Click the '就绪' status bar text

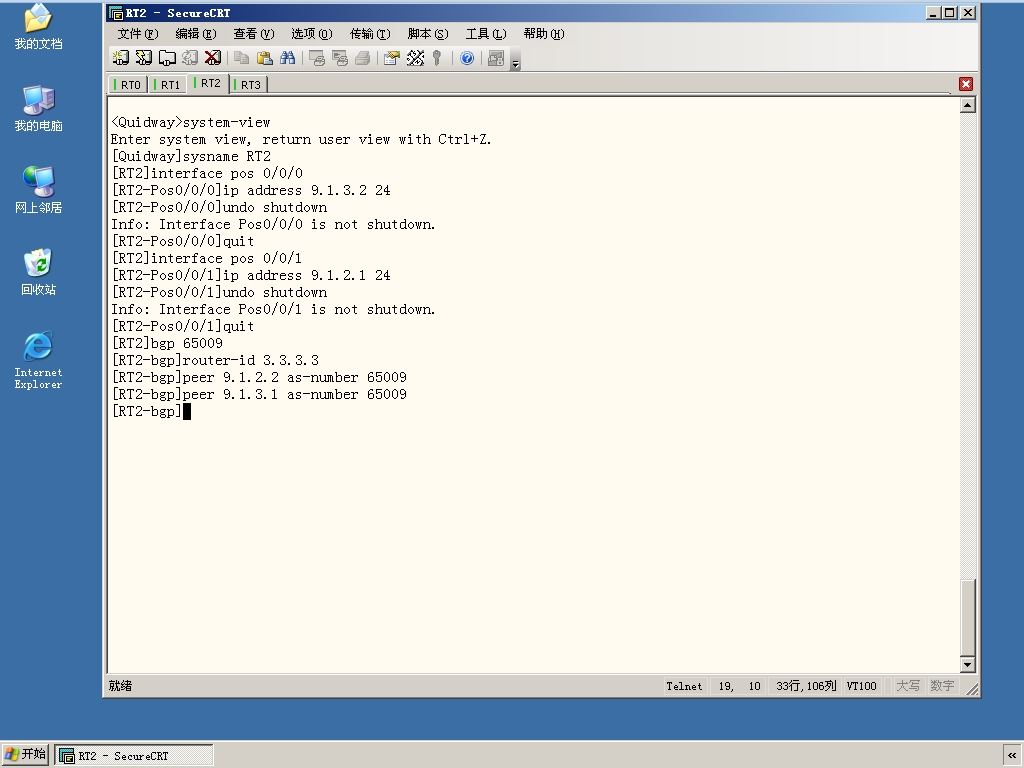click(x=120, y=686)
